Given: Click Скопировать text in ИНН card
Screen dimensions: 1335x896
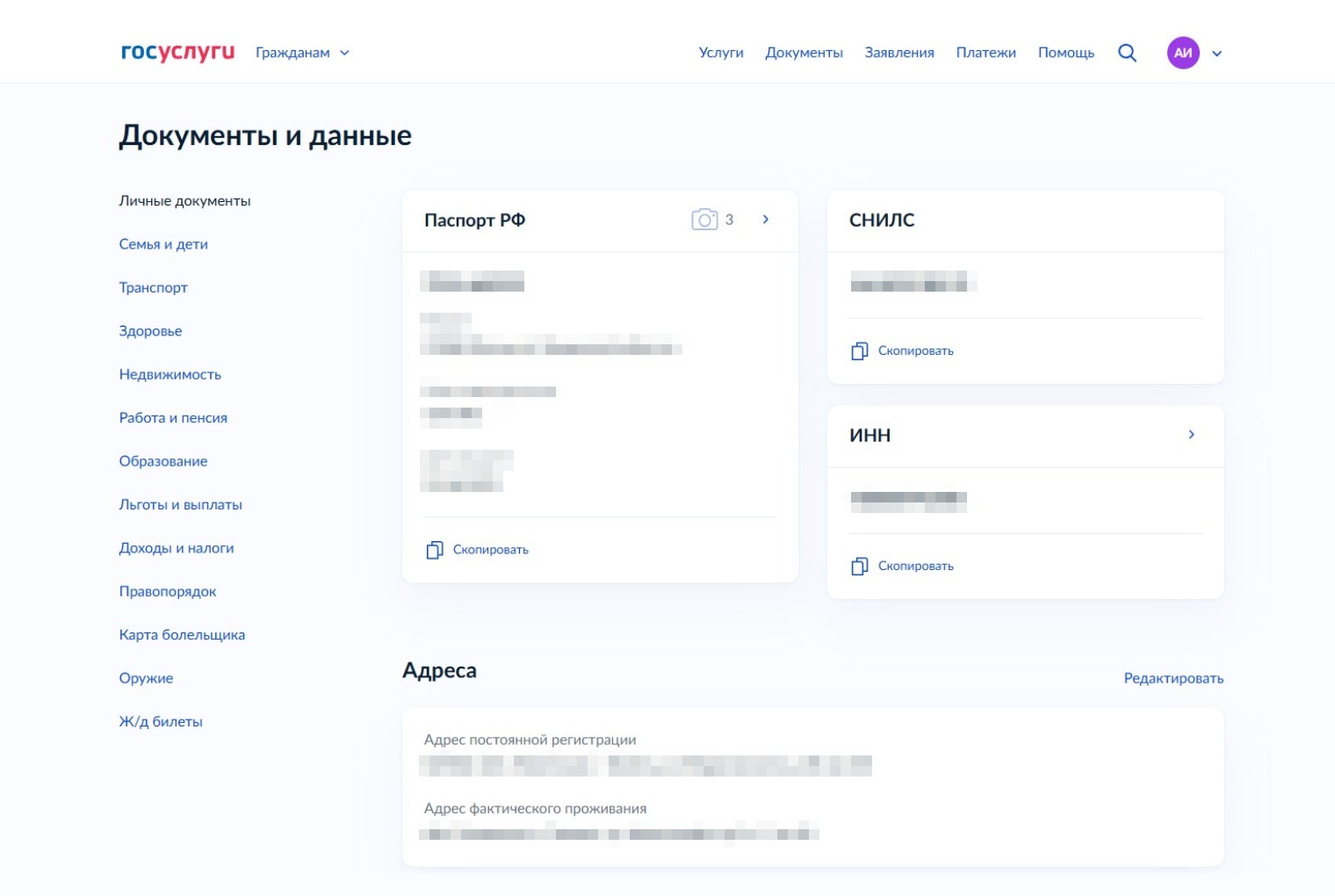Looking at the screenshot, I should [916, 566].
